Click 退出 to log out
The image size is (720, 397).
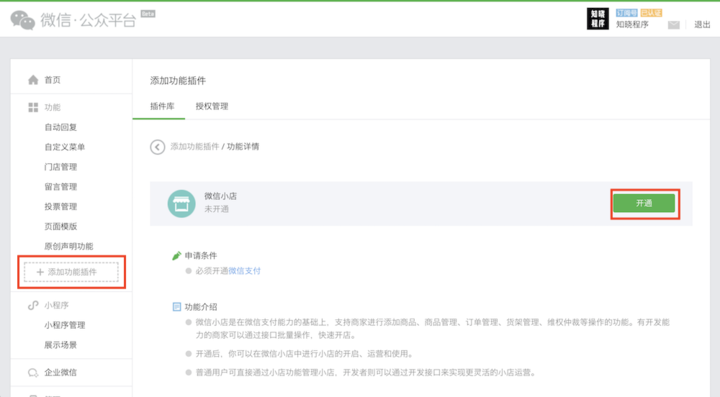tap(702, 25)
